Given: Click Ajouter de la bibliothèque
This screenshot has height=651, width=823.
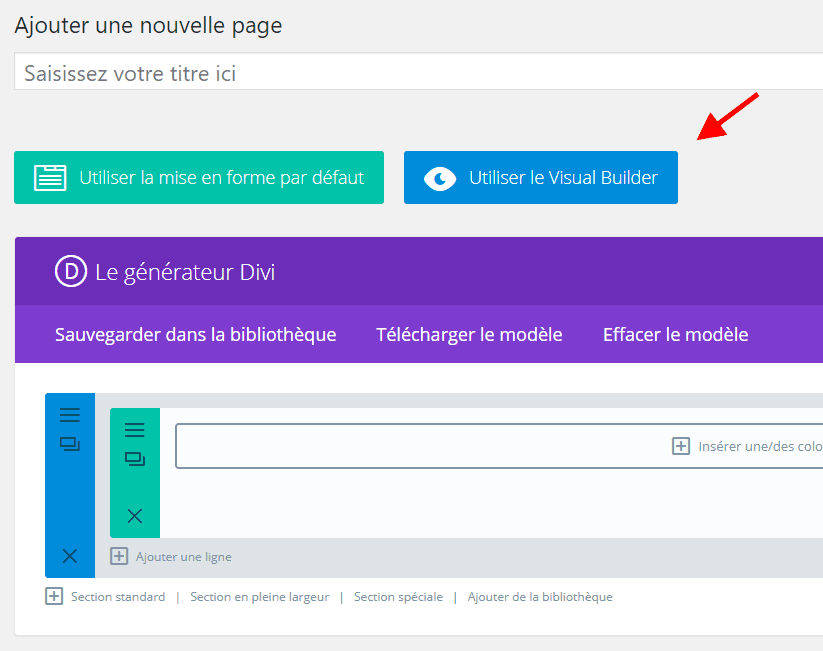Looking at the screenshot, I should click(540, 597).
